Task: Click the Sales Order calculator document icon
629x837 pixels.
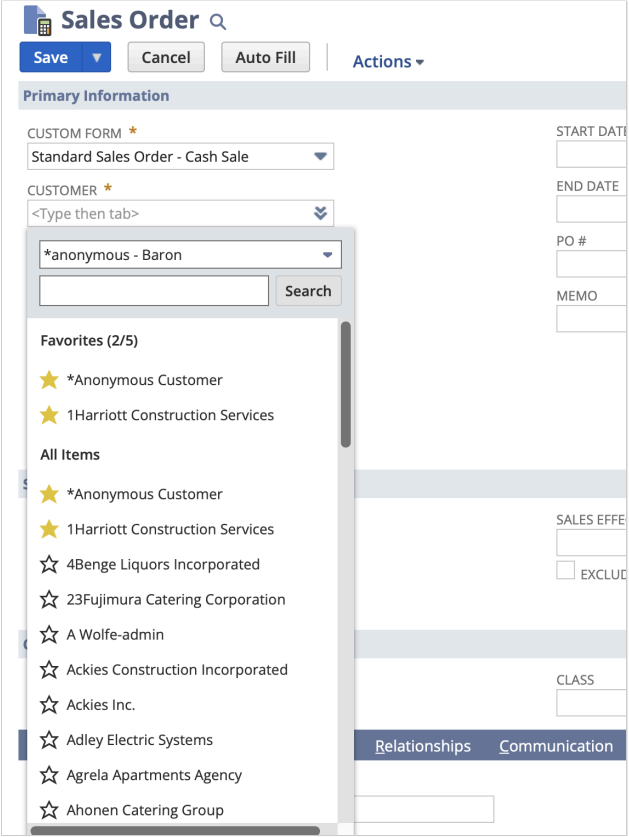Action: point(37,20)
